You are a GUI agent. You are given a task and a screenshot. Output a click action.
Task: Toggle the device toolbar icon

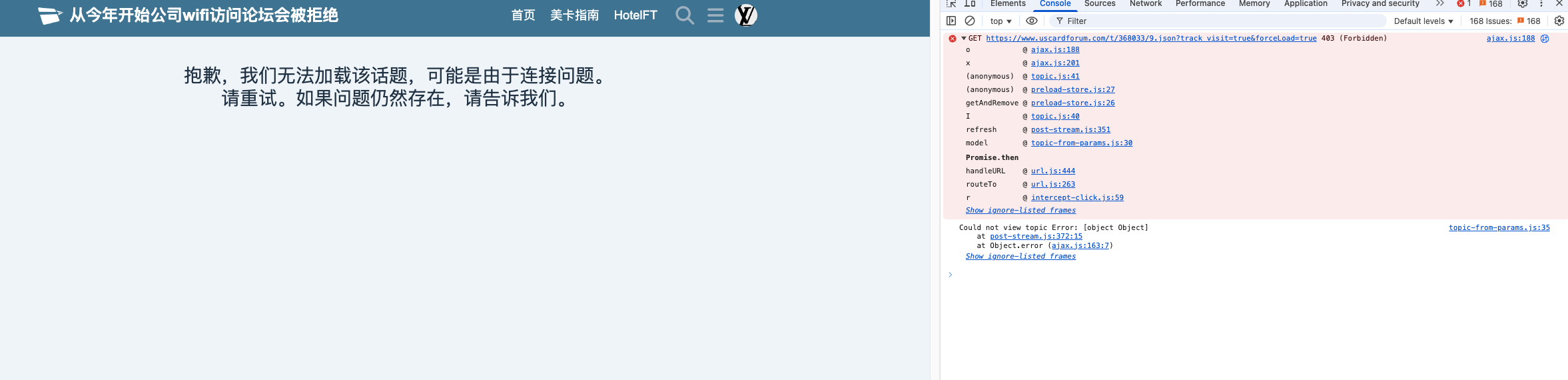(970, 3)
